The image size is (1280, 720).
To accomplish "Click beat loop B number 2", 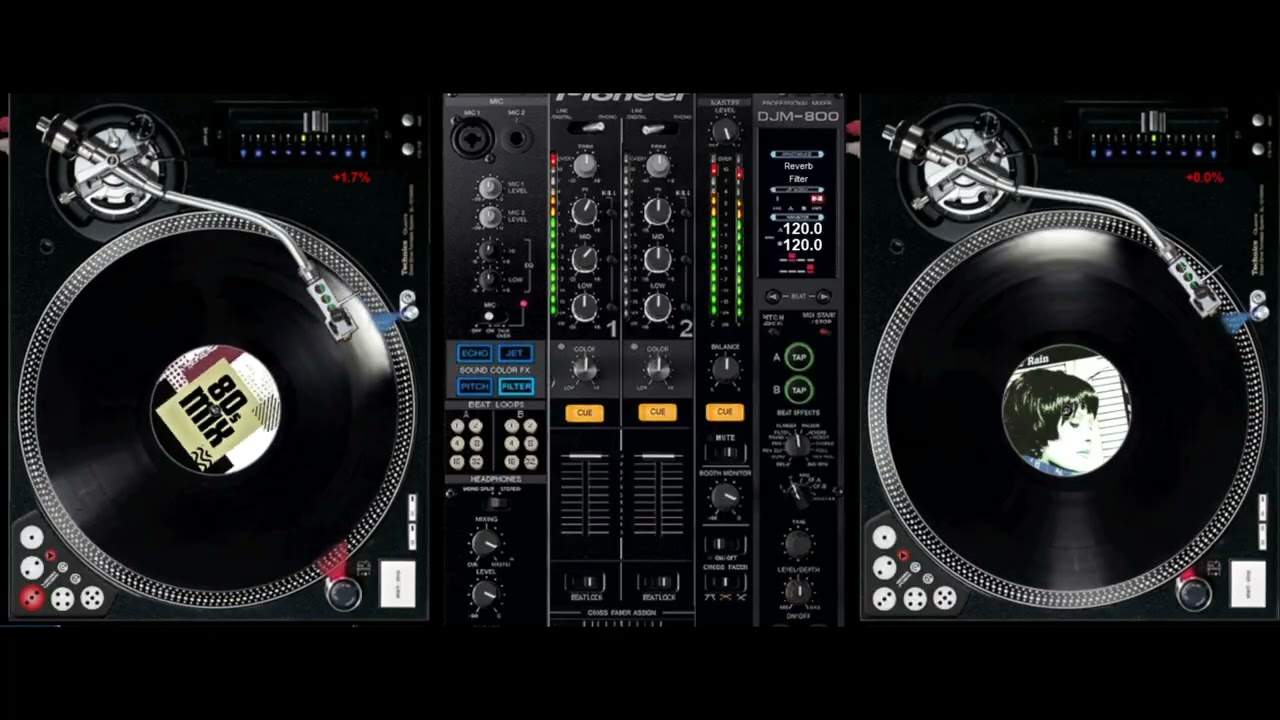I will pos(530,426).
